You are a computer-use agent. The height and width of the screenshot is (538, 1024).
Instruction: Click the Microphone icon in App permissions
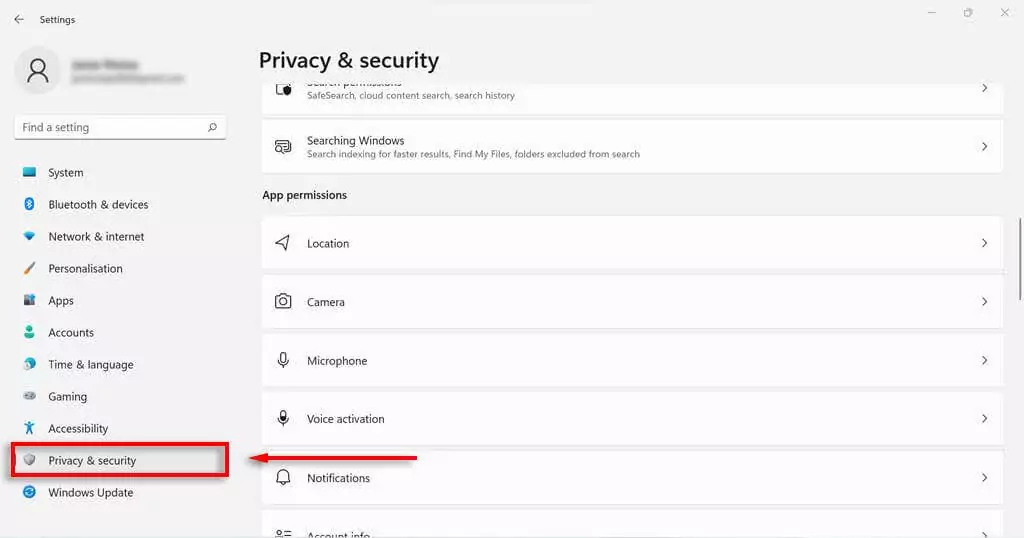coord(283,361)
